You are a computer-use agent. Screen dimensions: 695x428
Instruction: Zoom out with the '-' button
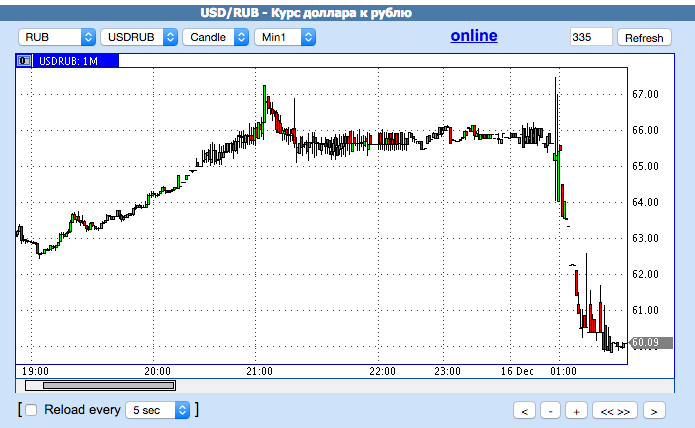[x=550, y=411]
